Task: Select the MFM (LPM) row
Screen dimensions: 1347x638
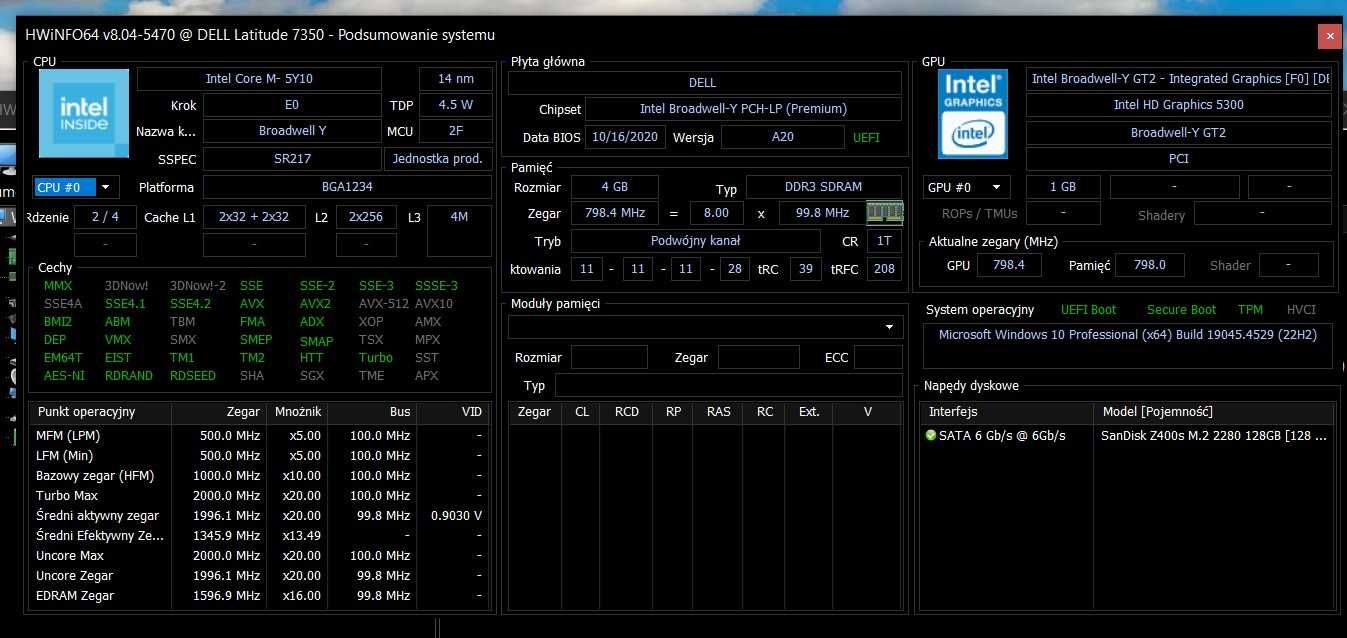Action: [x=259, y=435]
